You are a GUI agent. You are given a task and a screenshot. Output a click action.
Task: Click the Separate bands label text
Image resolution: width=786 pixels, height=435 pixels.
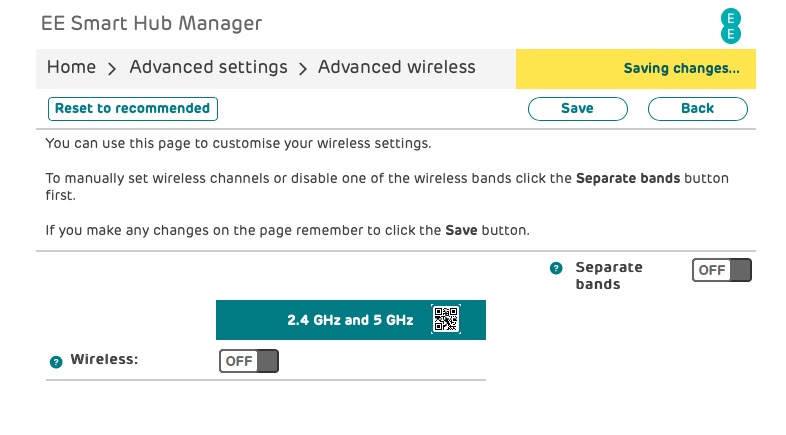(609, 276)
